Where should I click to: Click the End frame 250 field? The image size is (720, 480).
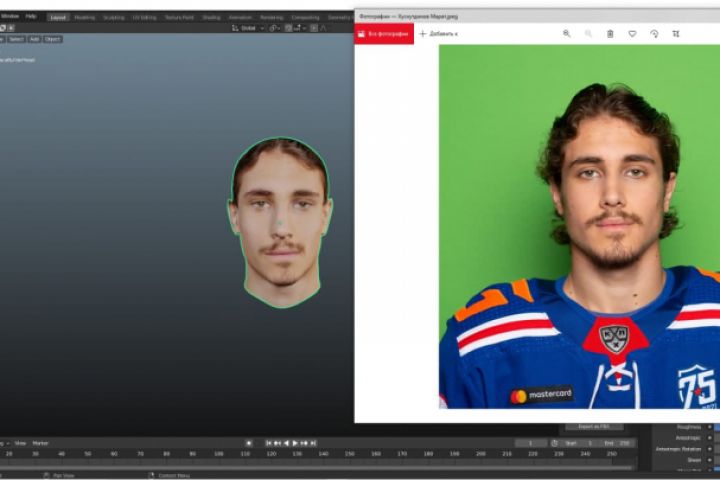pos(617,443)
